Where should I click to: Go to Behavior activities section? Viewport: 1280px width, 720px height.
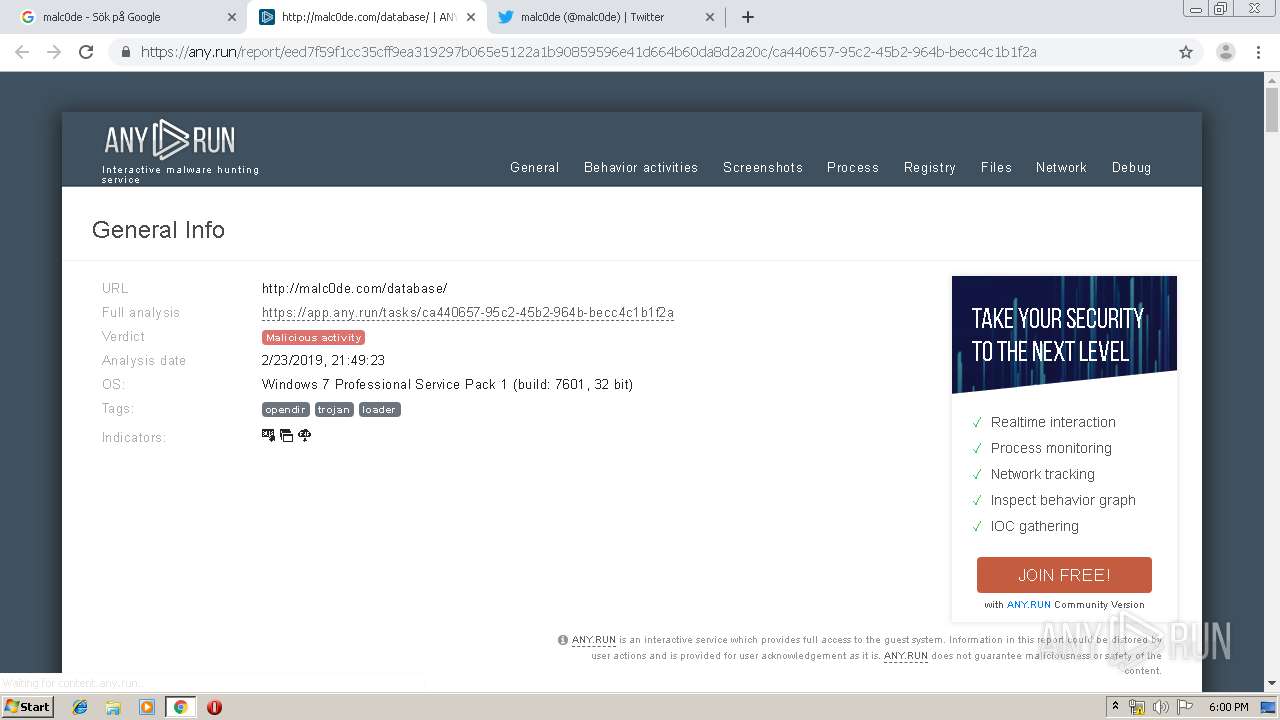[x=641, y=167]
